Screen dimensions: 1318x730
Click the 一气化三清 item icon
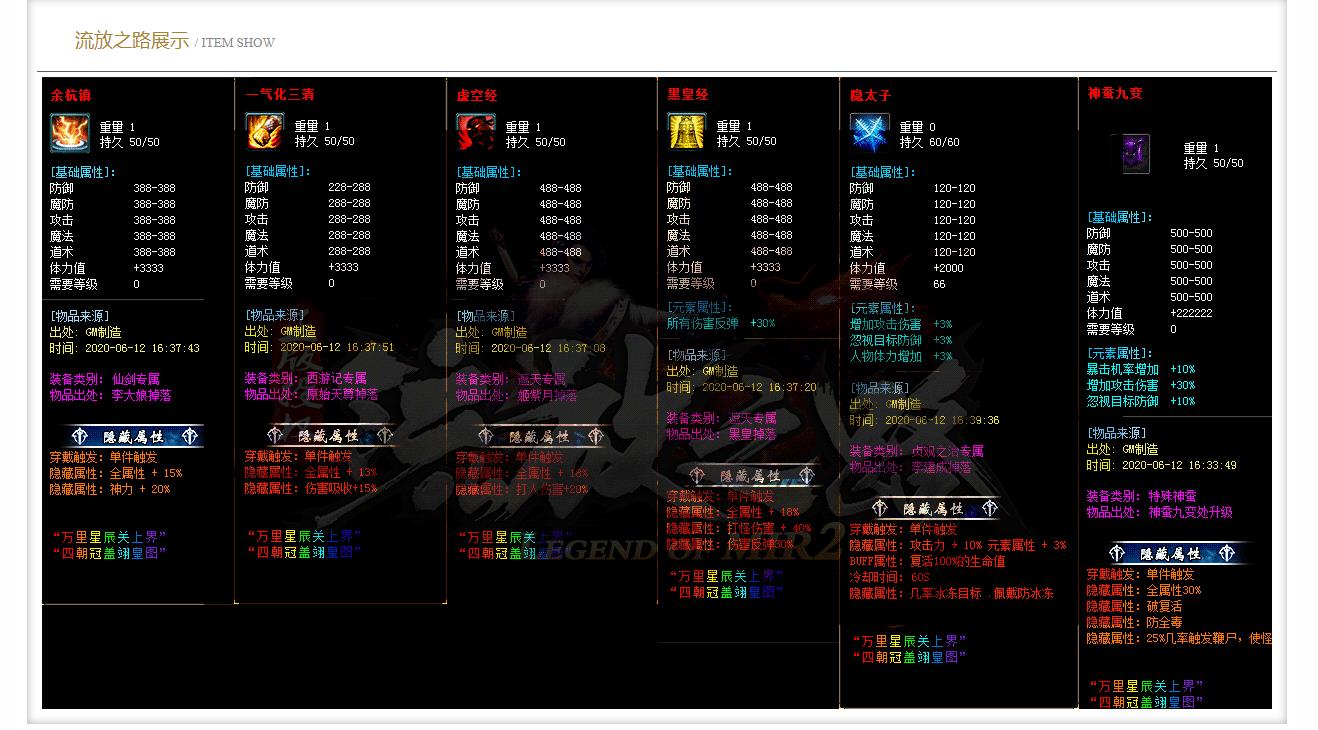point(262,131)
